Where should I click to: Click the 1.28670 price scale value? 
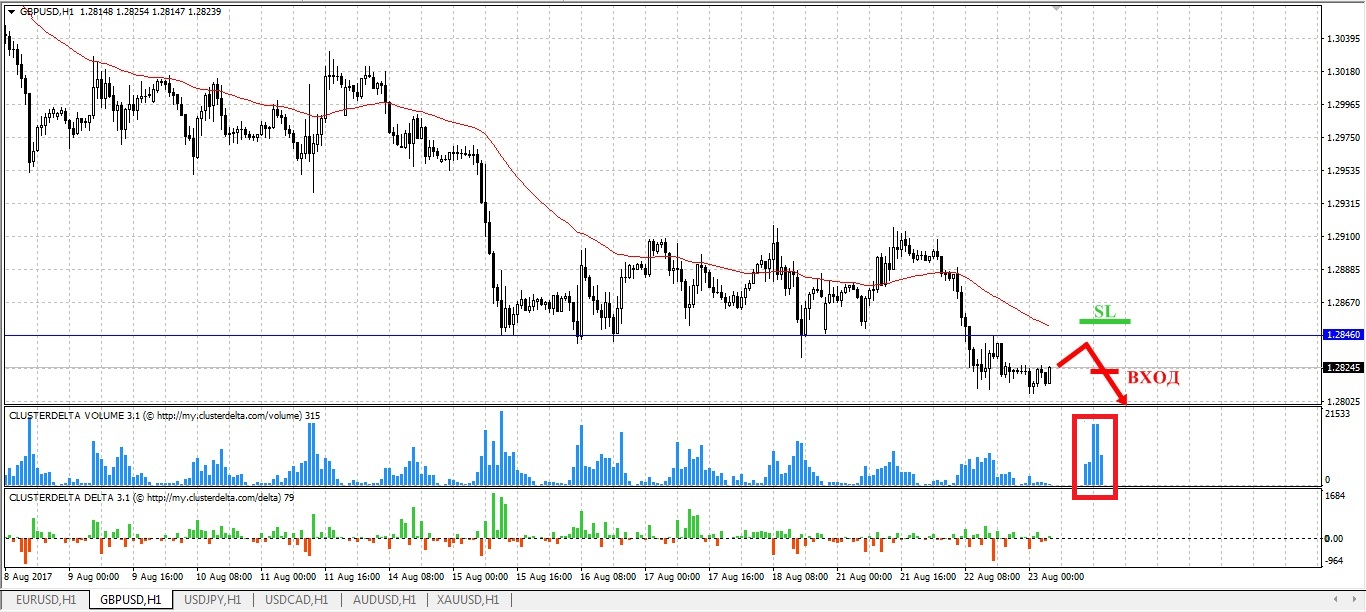pos(1342,302)
